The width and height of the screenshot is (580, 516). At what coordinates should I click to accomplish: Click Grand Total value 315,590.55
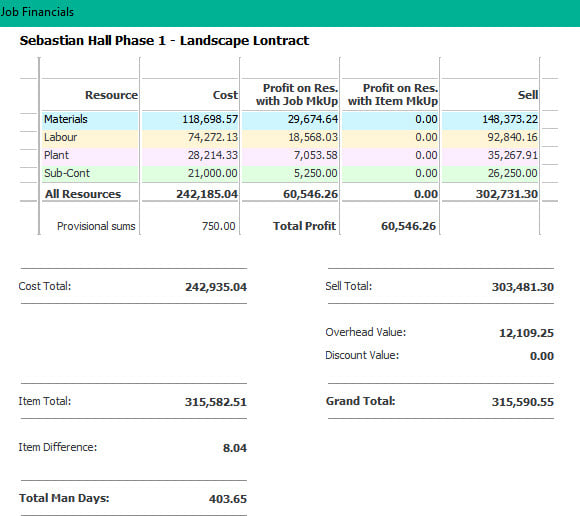pos(523,402)
